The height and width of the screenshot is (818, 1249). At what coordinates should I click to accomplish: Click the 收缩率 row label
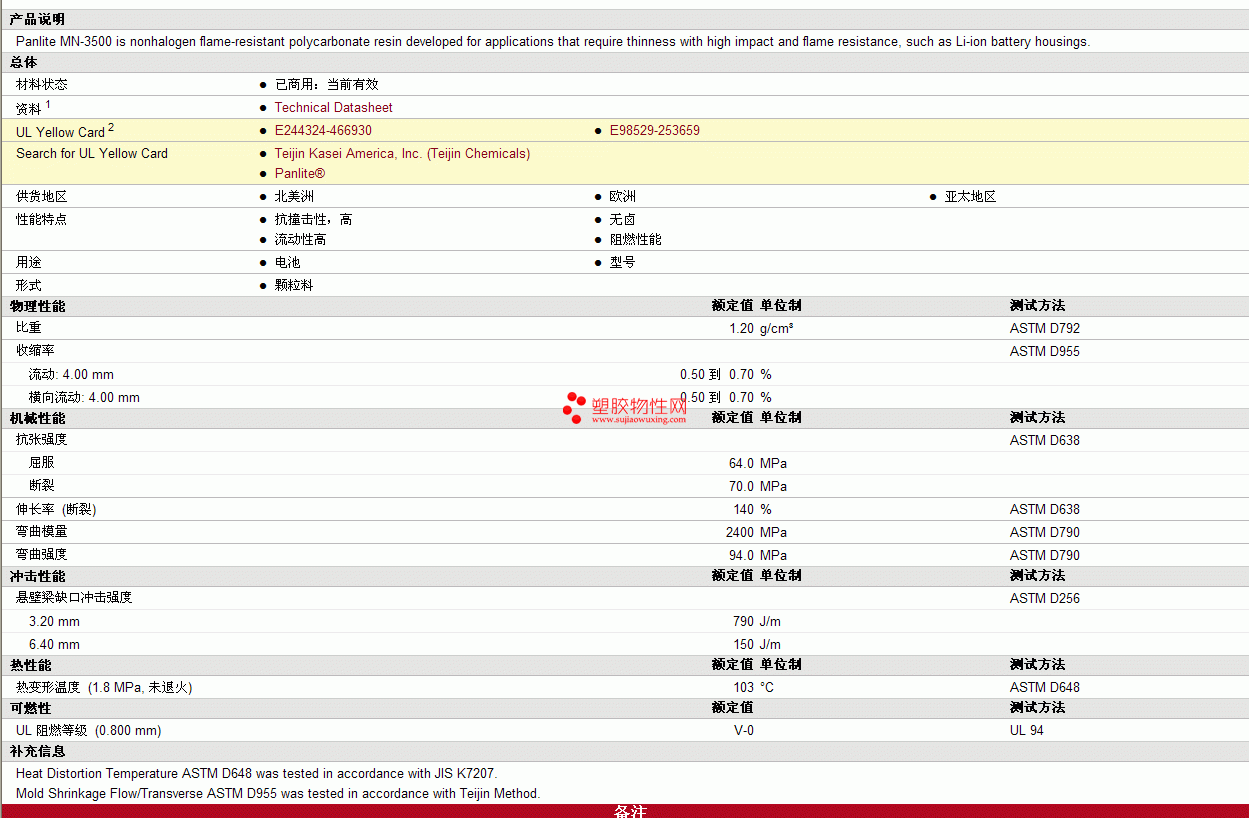[35, 351]
